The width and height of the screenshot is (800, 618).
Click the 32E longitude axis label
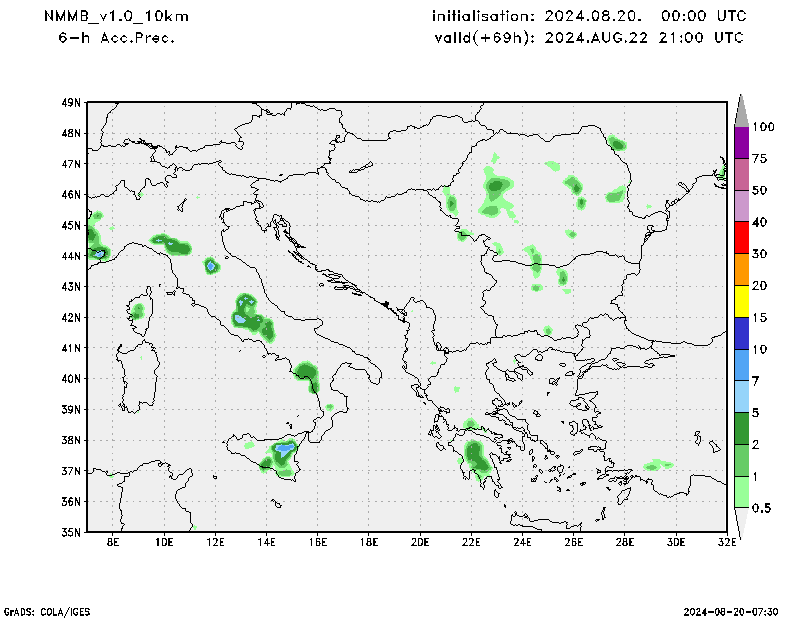[727, 542]
